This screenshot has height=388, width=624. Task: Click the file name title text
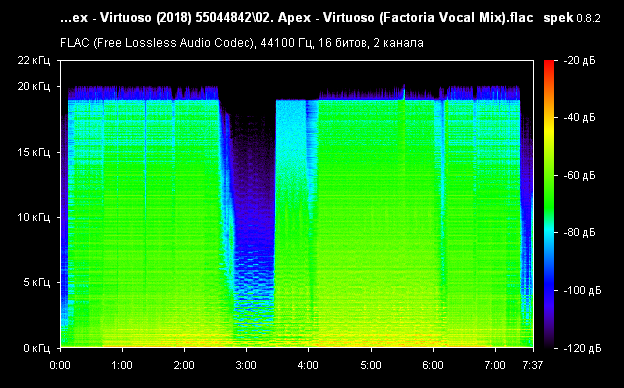click(296, 18)
